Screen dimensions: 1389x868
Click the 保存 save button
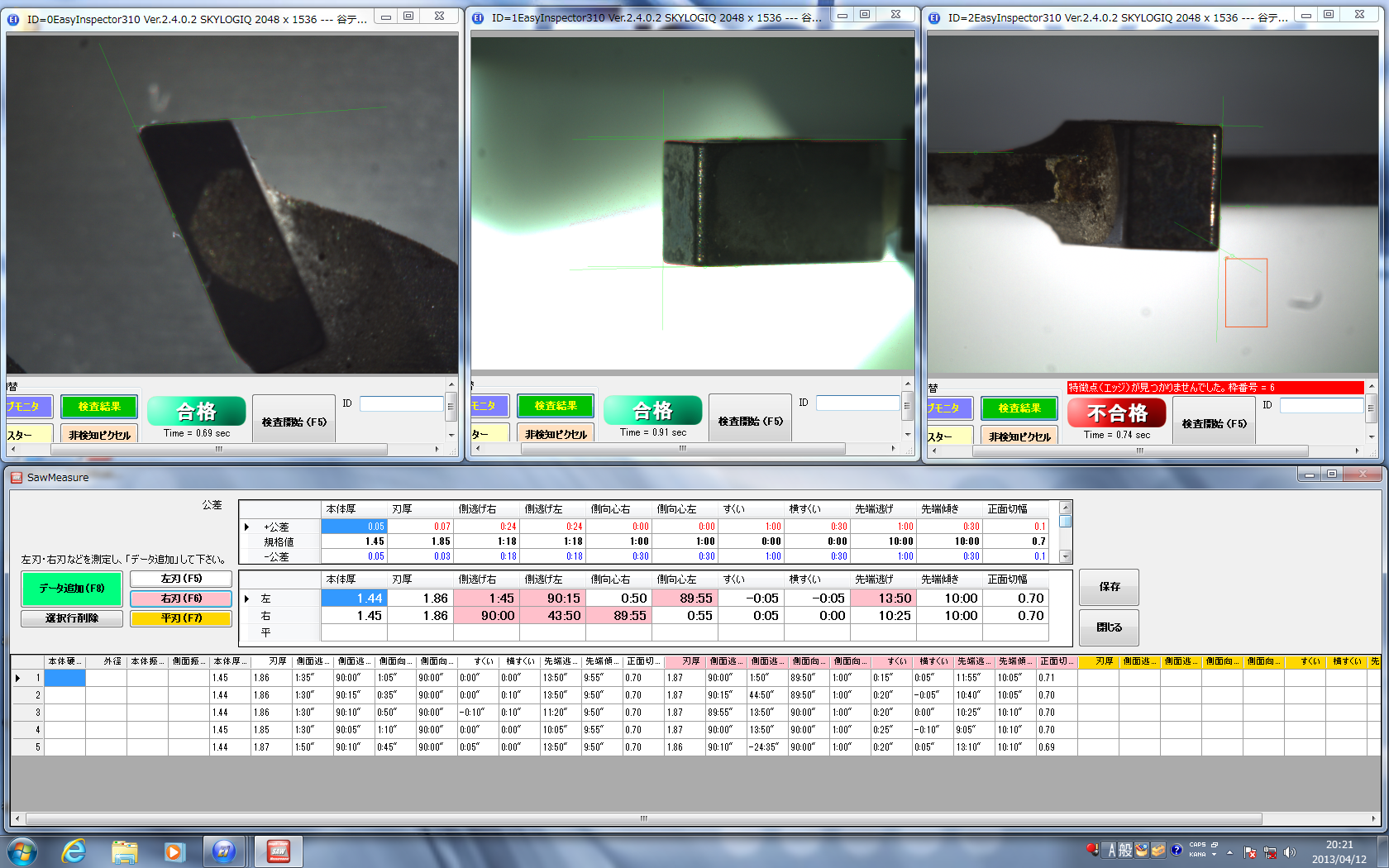(1109, 587)
